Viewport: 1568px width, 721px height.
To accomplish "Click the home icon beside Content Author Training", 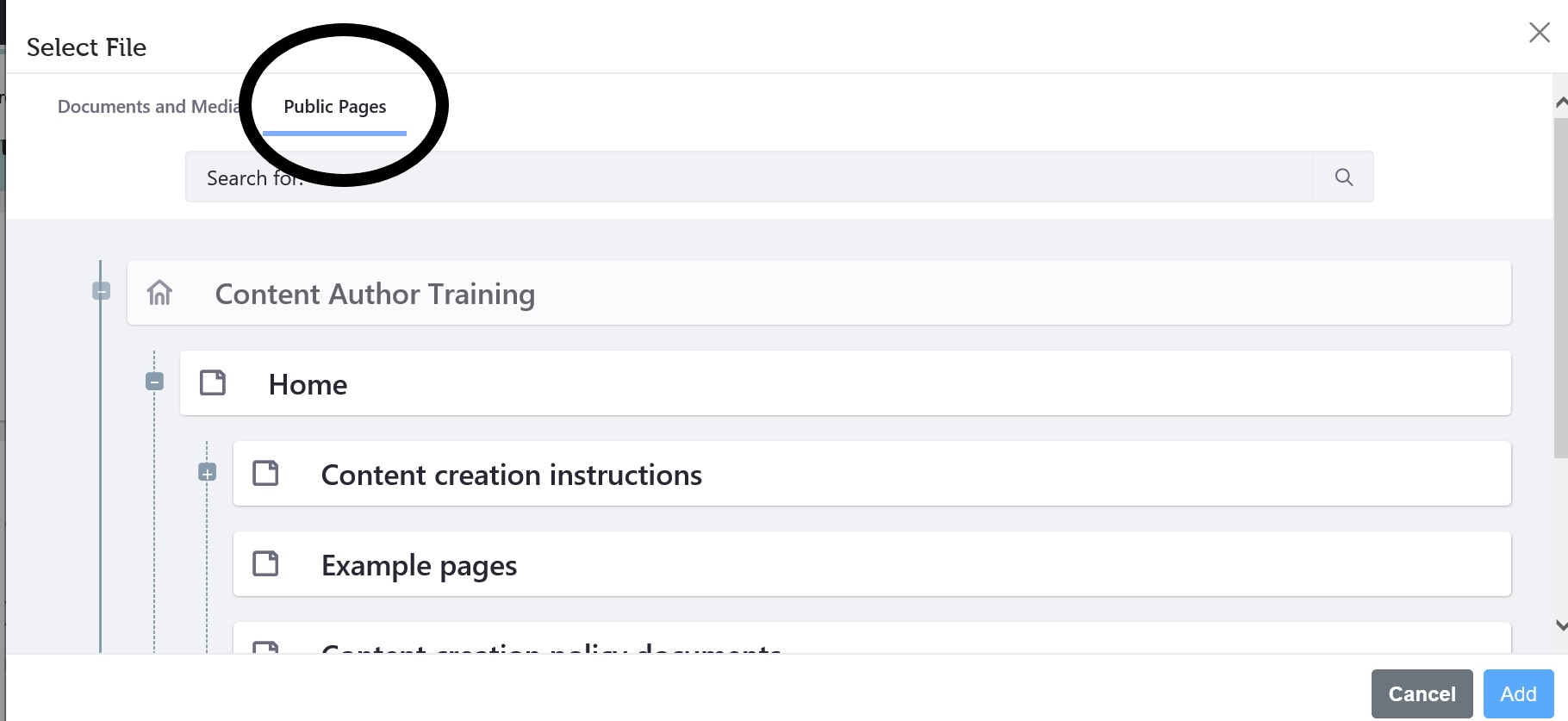I will coord(159,293).
